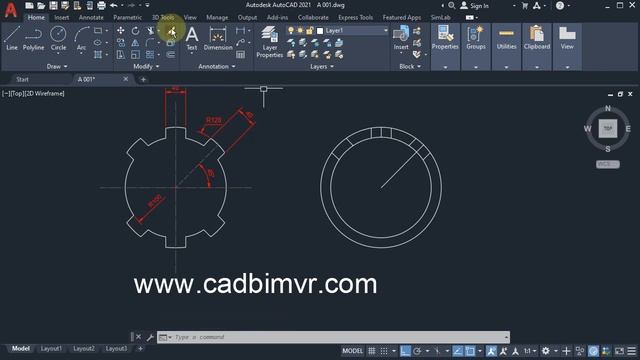Click Sign In button
The width and height of the screenshot is (640, 360).
pyautogui.click(x=475, y=6)
